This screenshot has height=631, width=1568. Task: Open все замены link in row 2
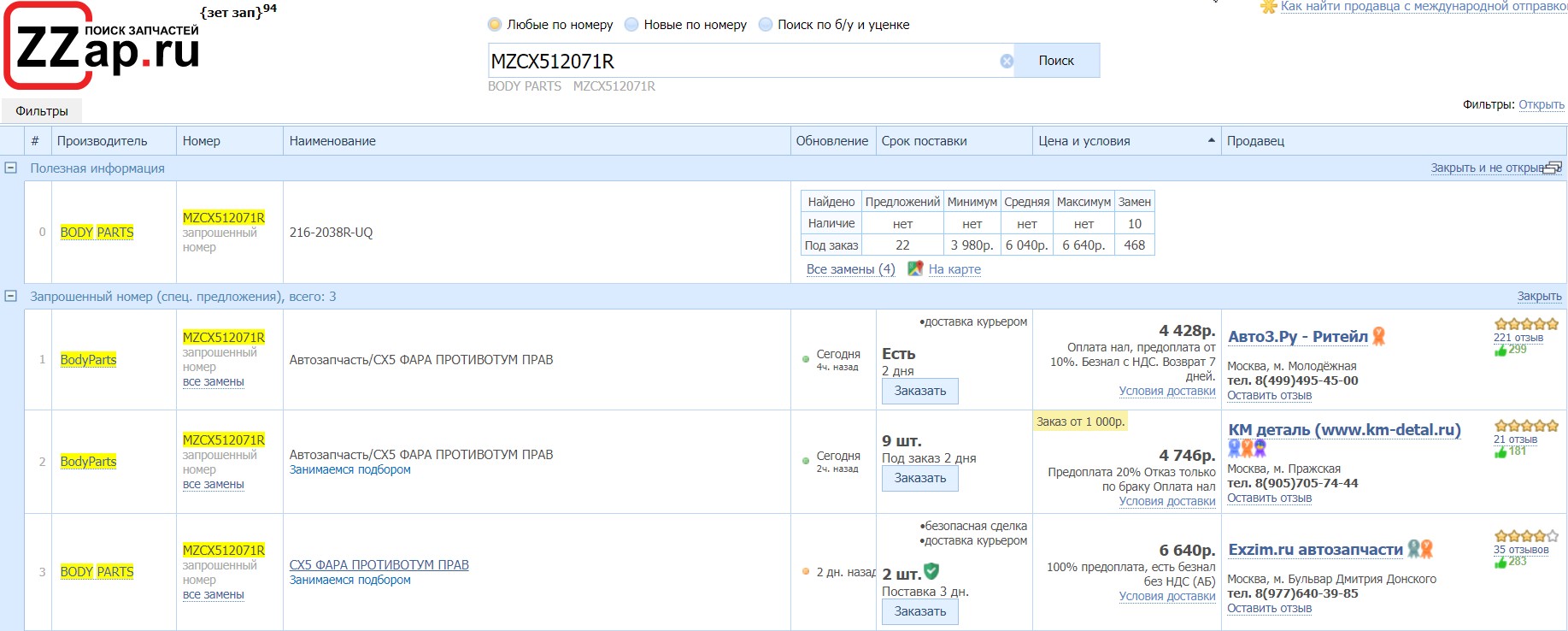214,484
